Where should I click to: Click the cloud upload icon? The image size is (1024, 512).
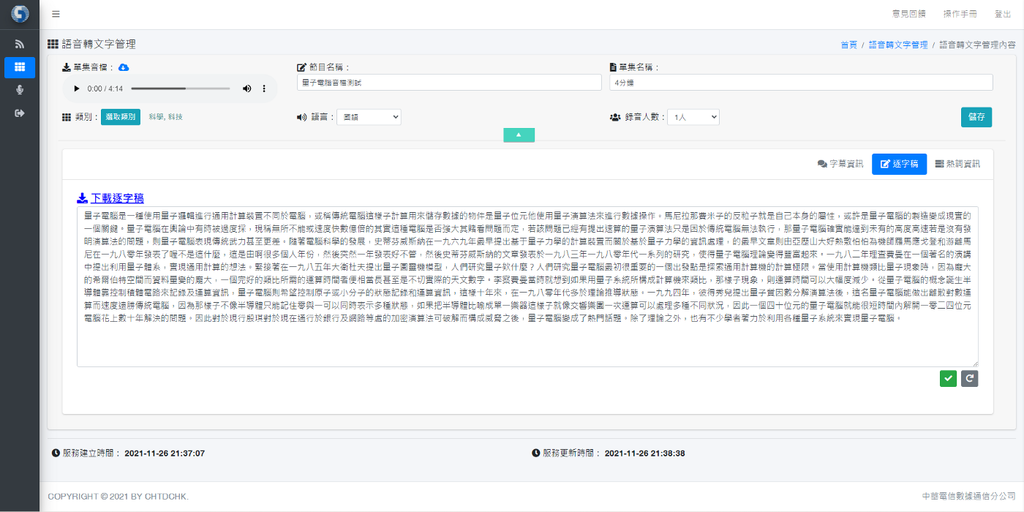click(124, 67)
